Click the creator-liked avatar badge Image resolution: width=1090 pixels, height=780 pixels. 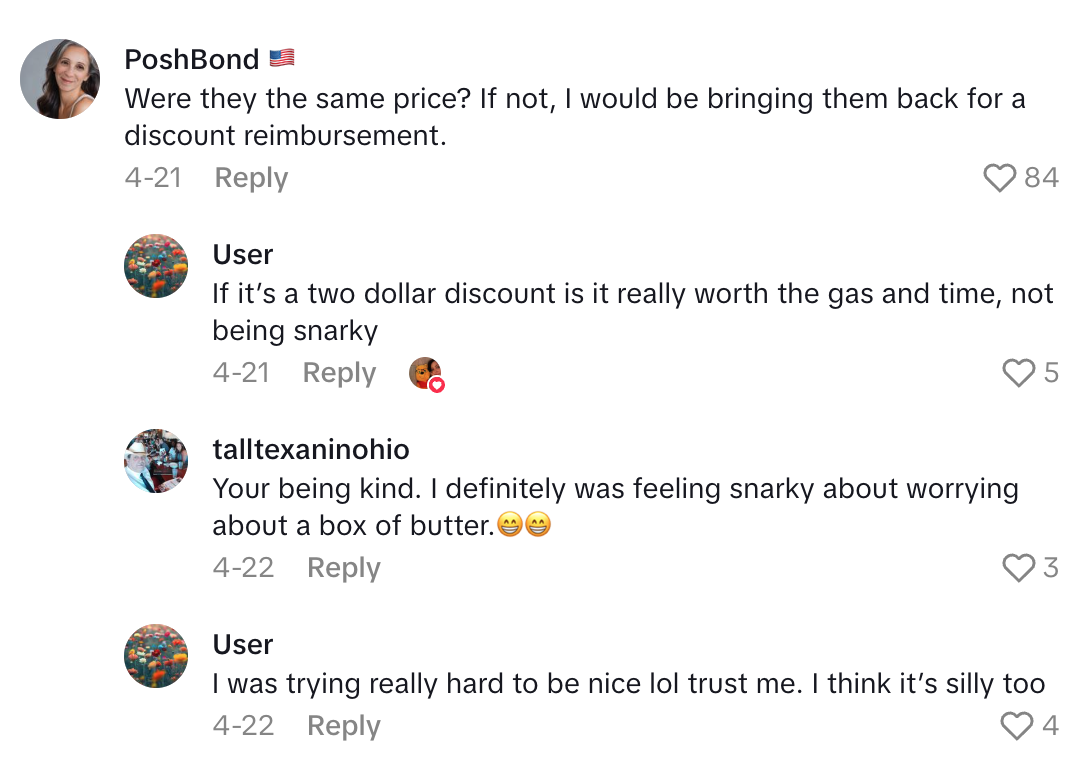click(x=426, y=373)
